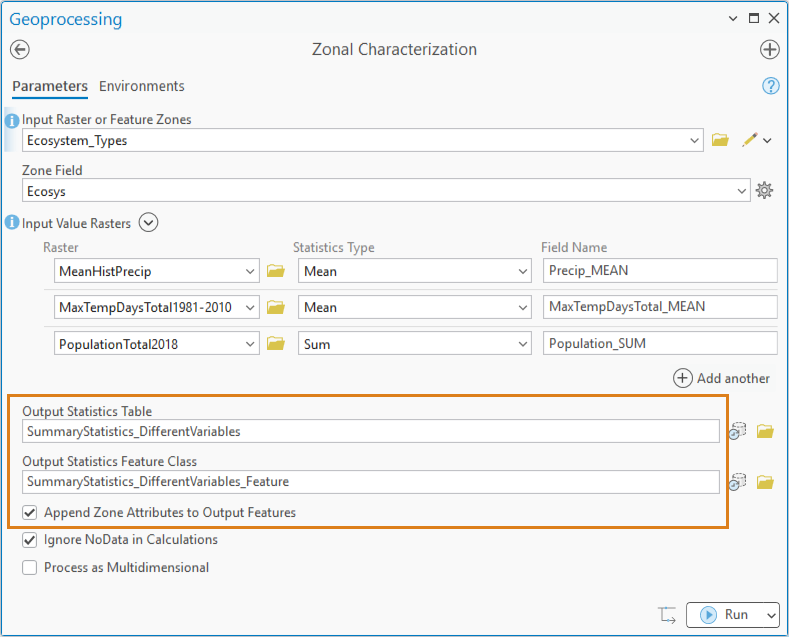Screen dimensions: 789x637
Task: Collapse the Input Value Rasters section chevron
Action: (148, 222)
